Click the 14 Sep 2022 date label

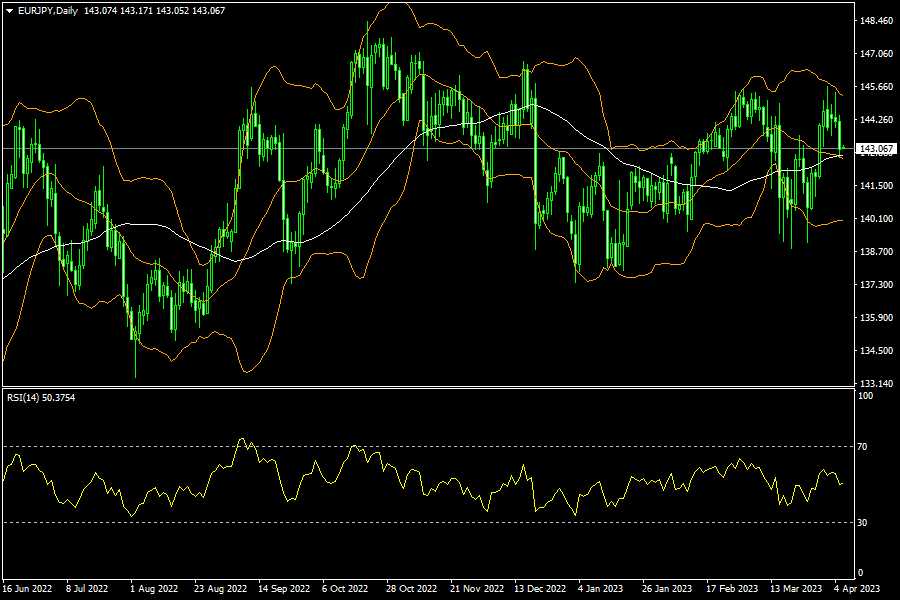pos(284,589)
